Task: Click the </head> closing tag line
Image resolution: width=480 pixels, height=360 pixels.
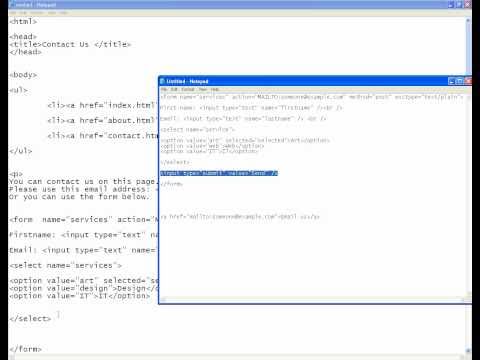Action: coord(25,52)
